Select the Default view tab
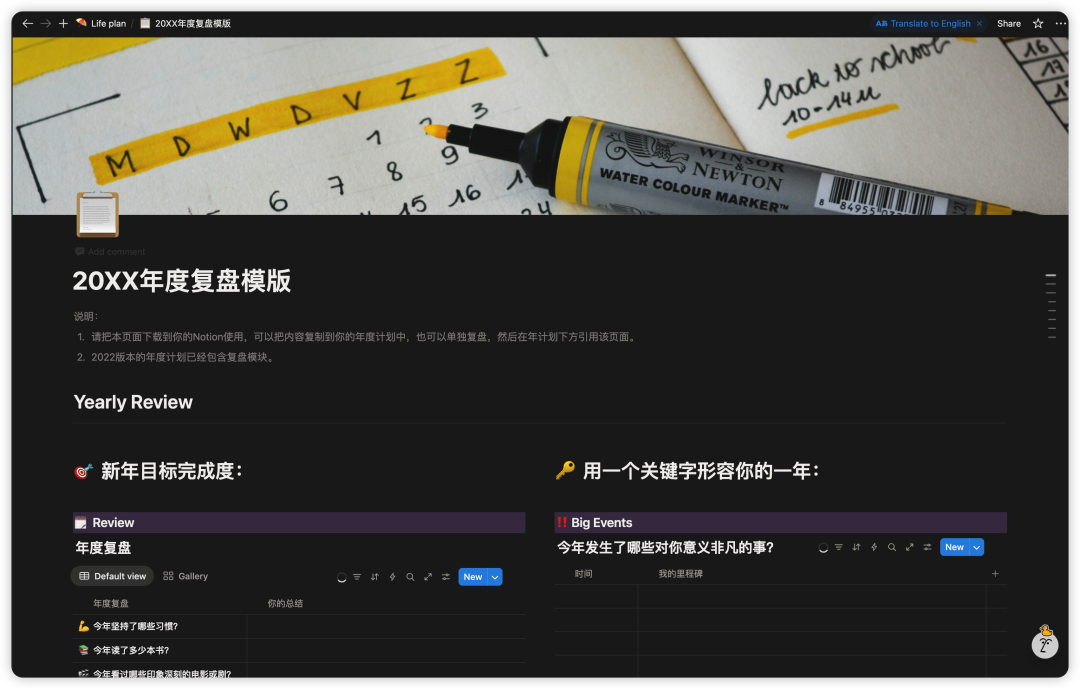The width and height of the screenshot is (1080, 689). point(112,576)
